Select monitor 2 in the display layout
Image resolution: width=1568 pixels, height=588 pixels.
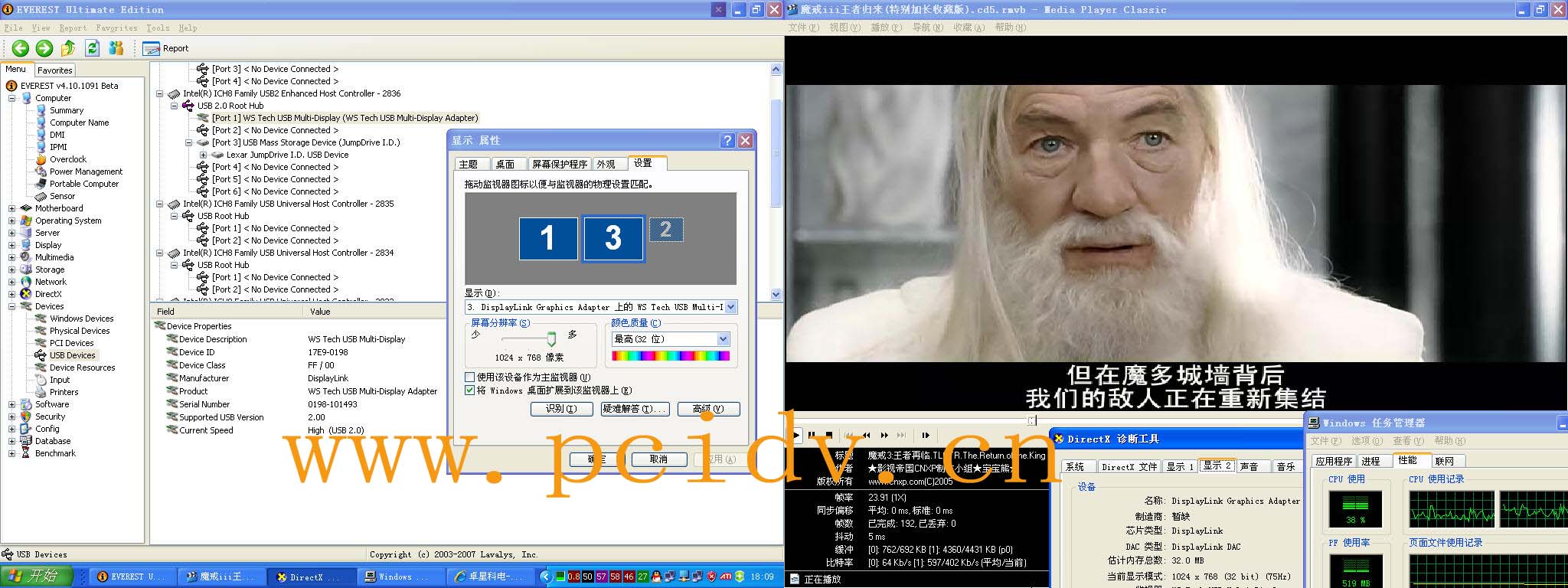point(666,230)
